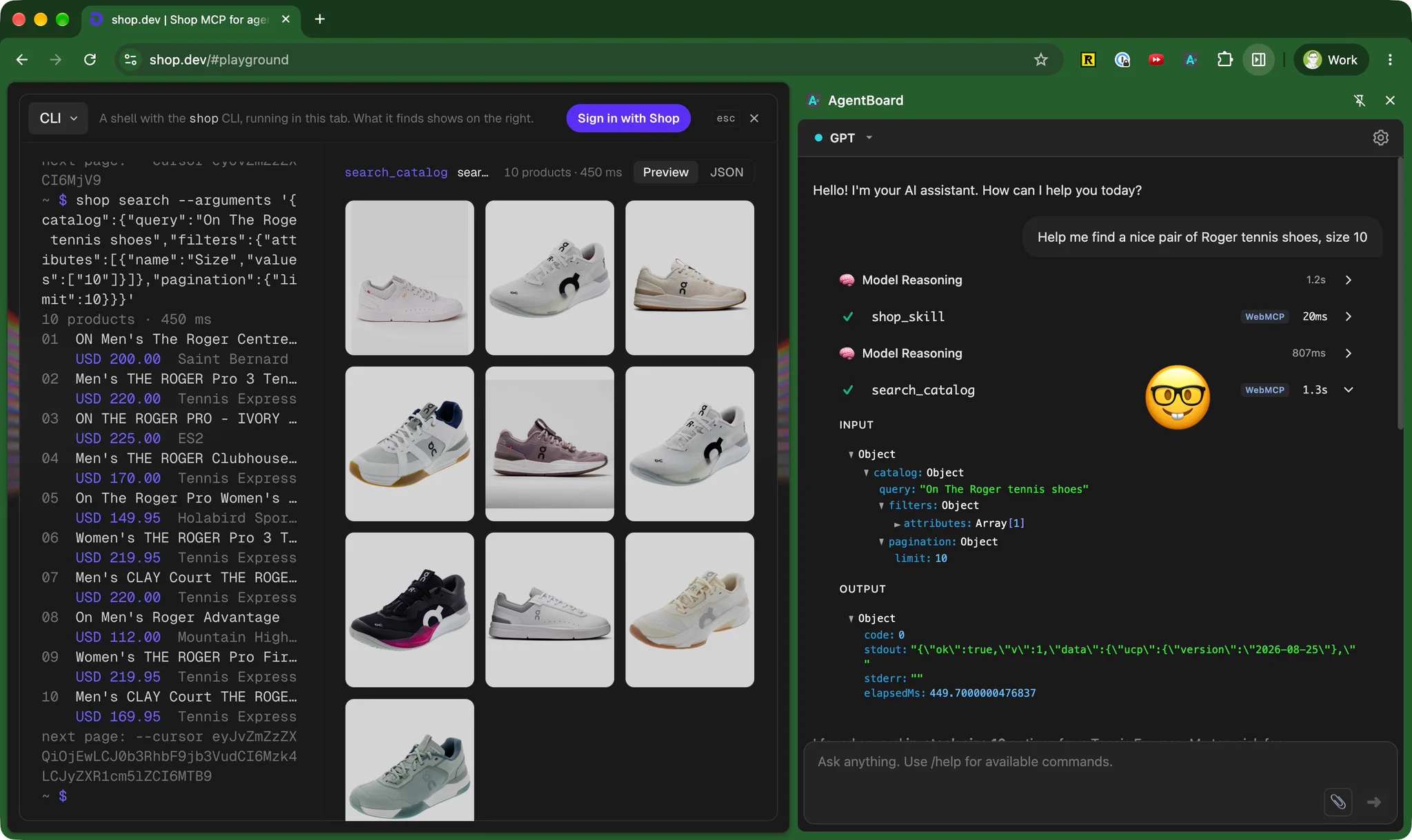The image size is (1412, 840).
Task: Select the Preview tab
Action: tap(665, 172)
